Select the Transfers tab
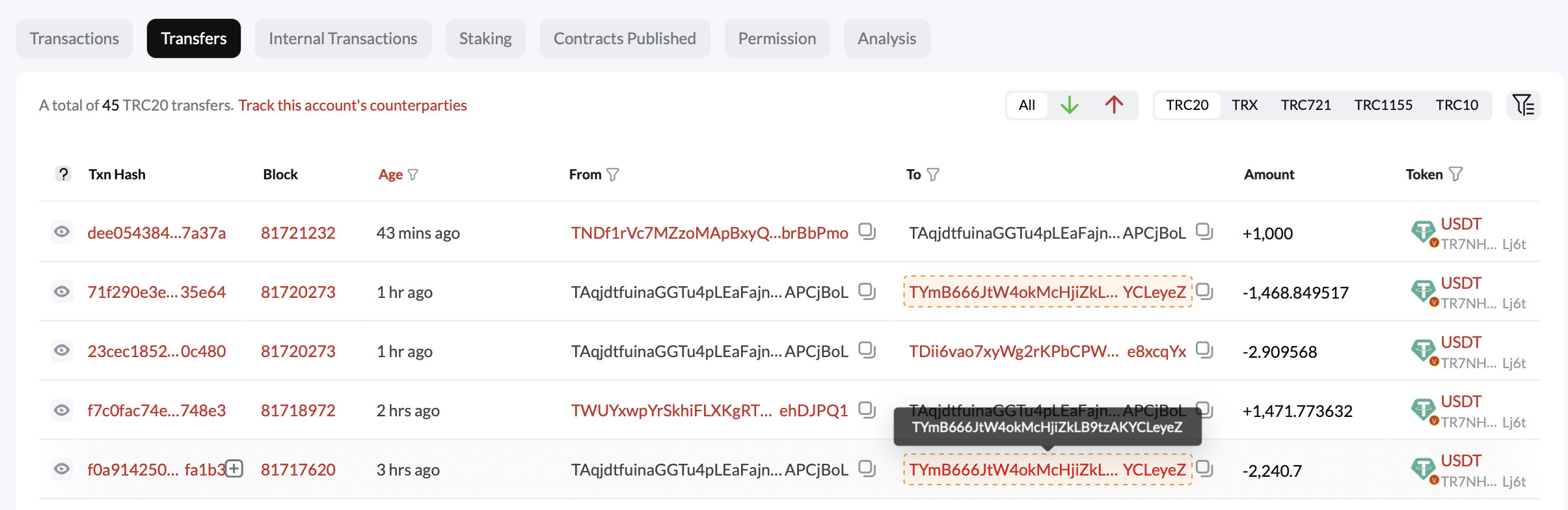Image resolution: width=1568 pixels, height=510 pixels. tap(194, 38)
